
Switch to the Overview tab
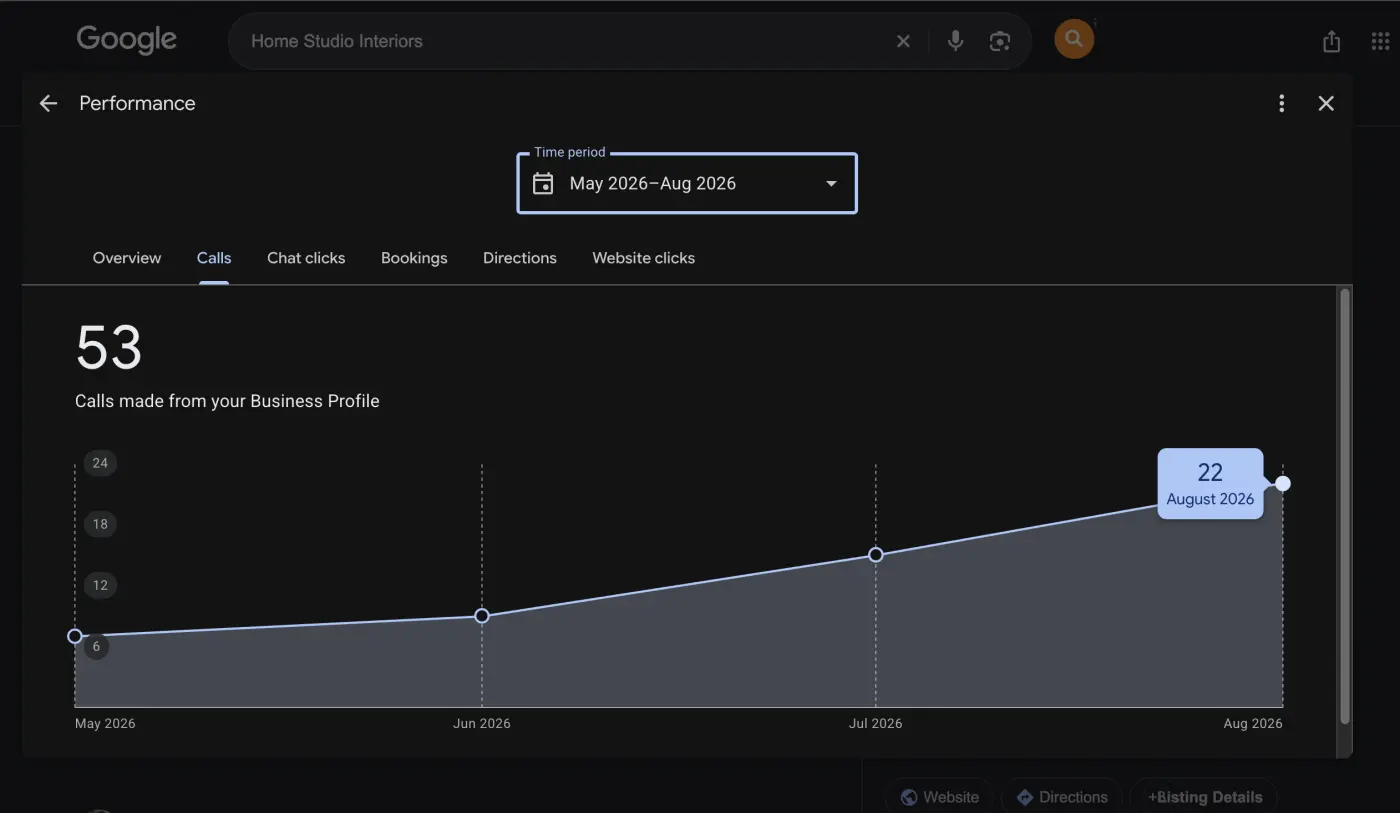point(127,258)
